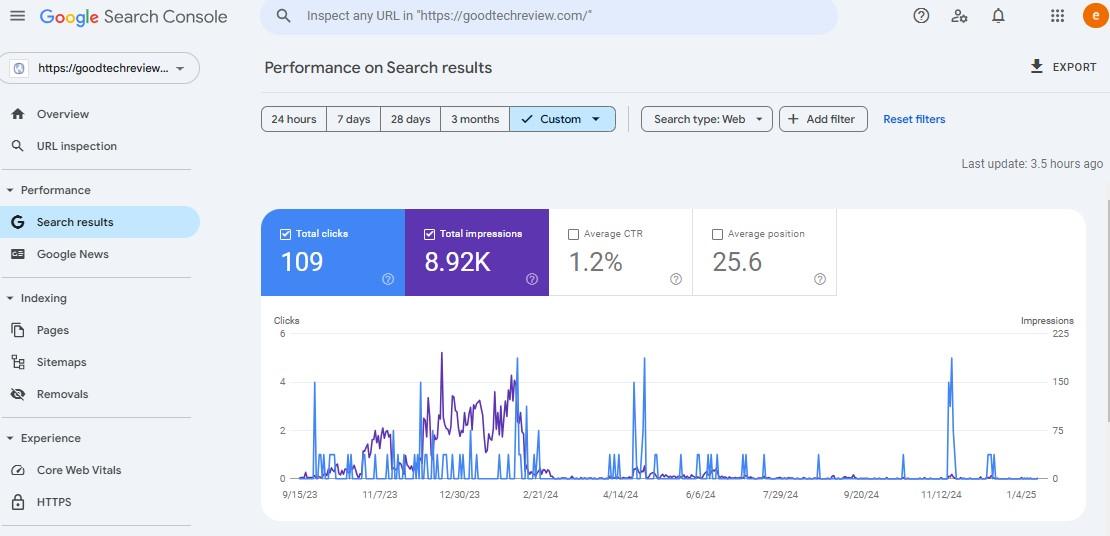
Task: Click the 1.2% average CTR value
Action: tap(595, 262)
